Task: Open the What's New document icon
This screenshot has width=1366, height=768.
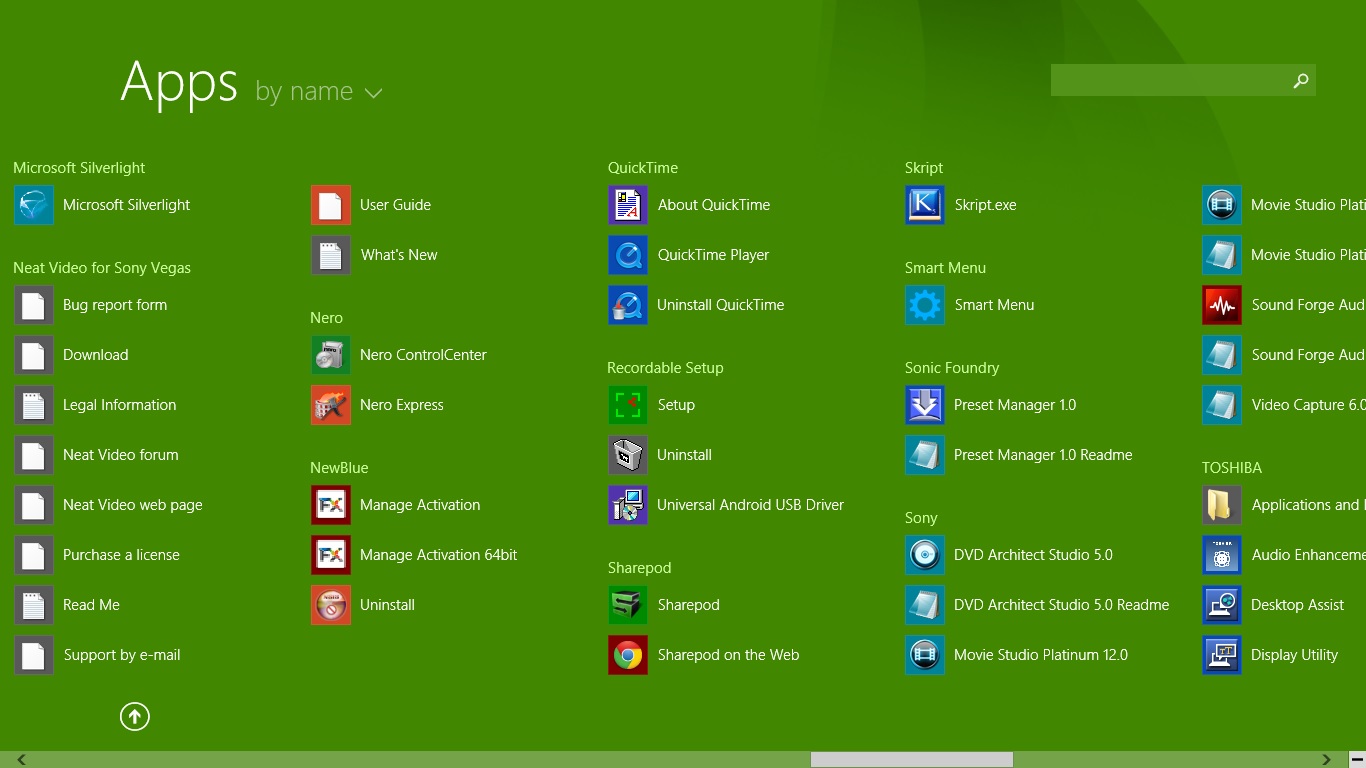Action: (331, 255)
